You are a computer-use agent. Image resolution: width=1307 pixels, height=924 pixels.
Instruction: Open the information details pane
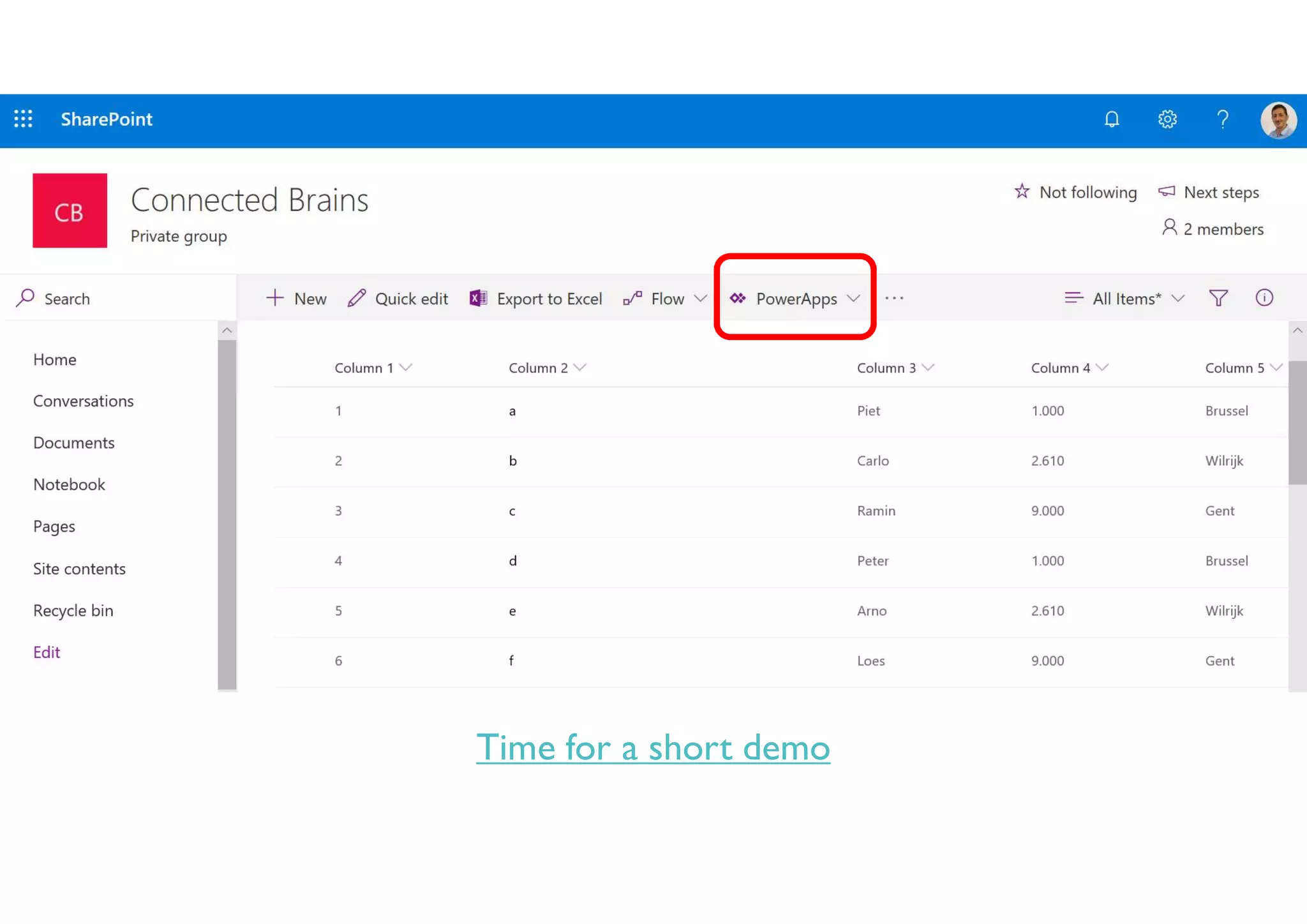tap(1264, 298)
